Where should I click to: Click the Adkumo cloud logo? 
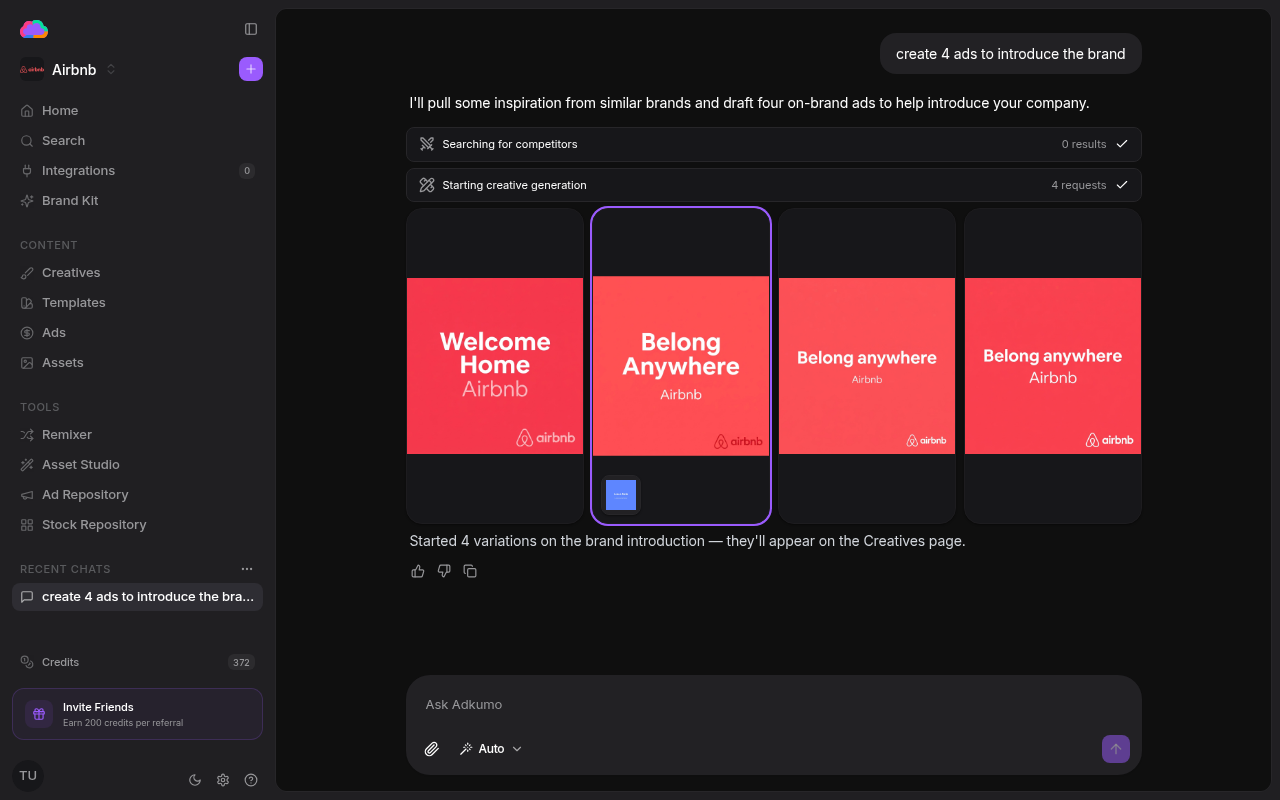pos(34,29)
